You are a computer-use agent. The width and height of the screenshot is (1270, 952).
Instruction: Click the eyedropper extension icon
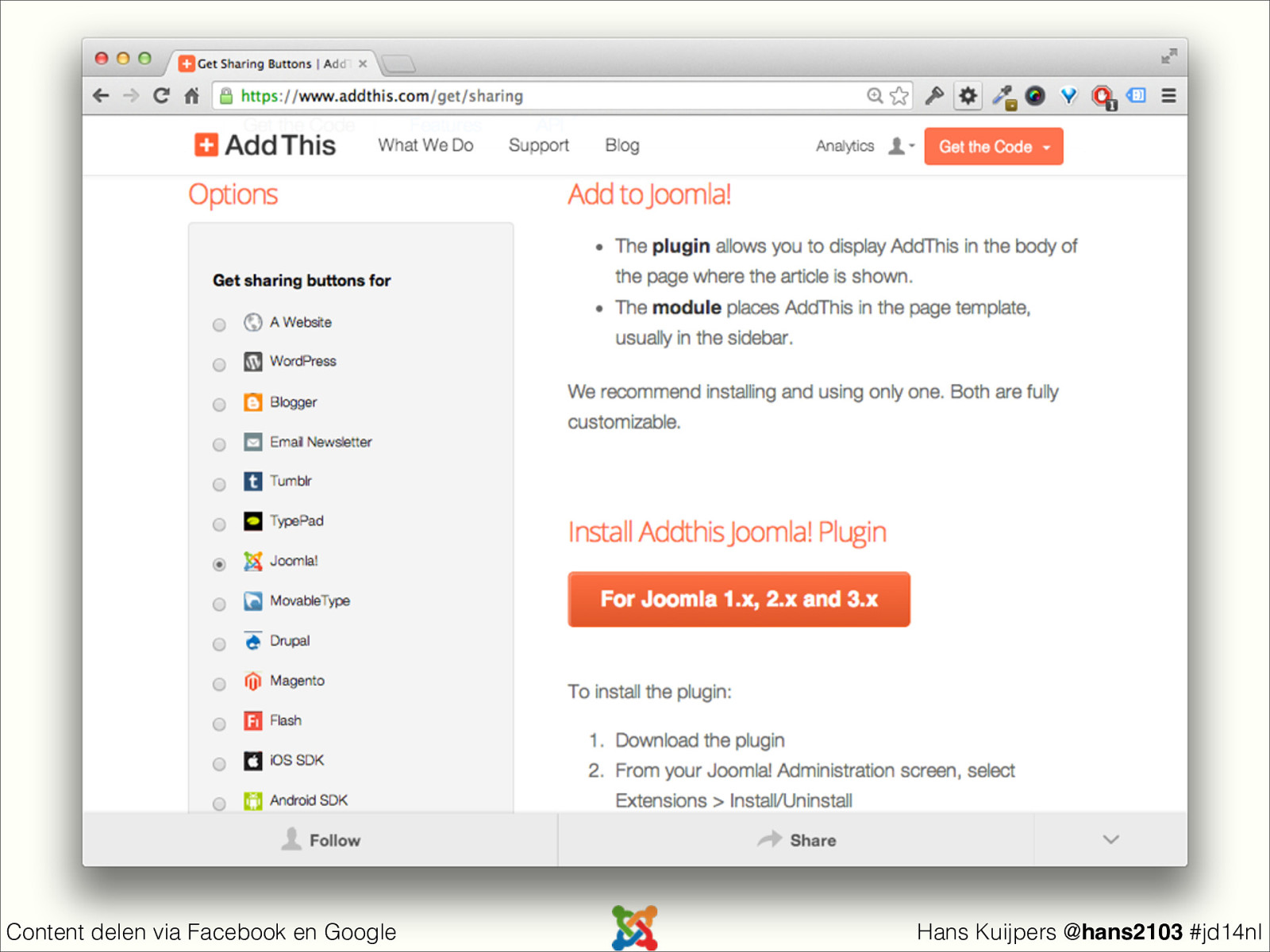click(1003, 97)
